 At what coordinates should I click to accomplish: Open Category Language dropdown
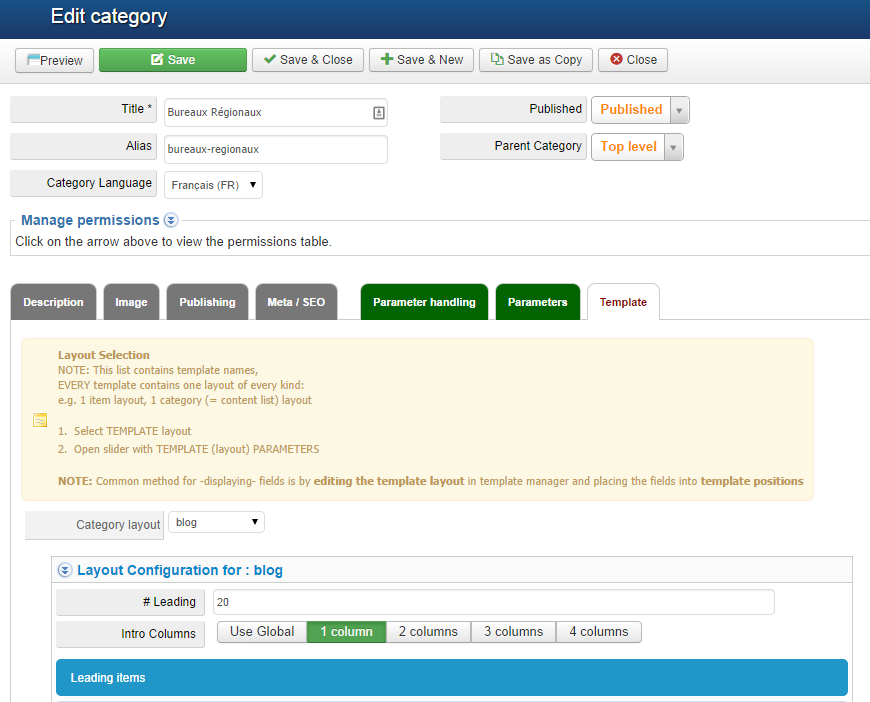pos(213,185)
